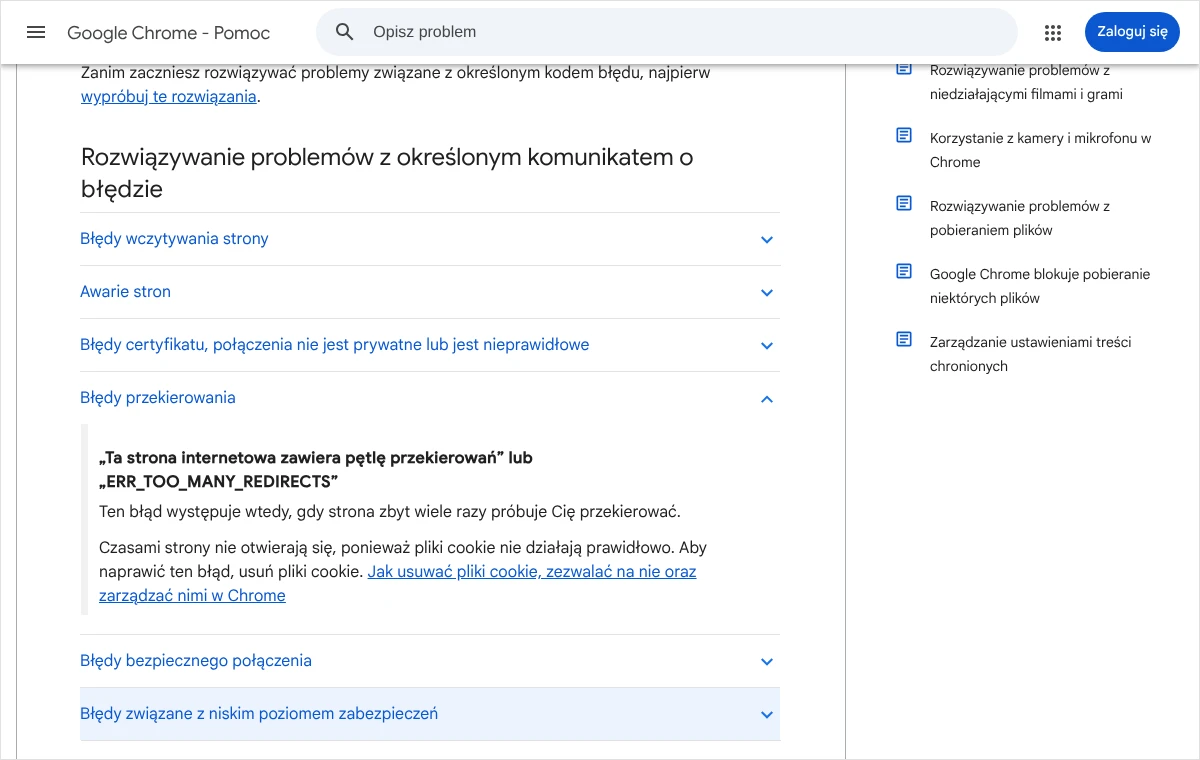Open 'Zarządzanie ustawieniami treści chronionych' article
The height and width of the screenshot is (760, 1200).
(x=1030, y=354)
